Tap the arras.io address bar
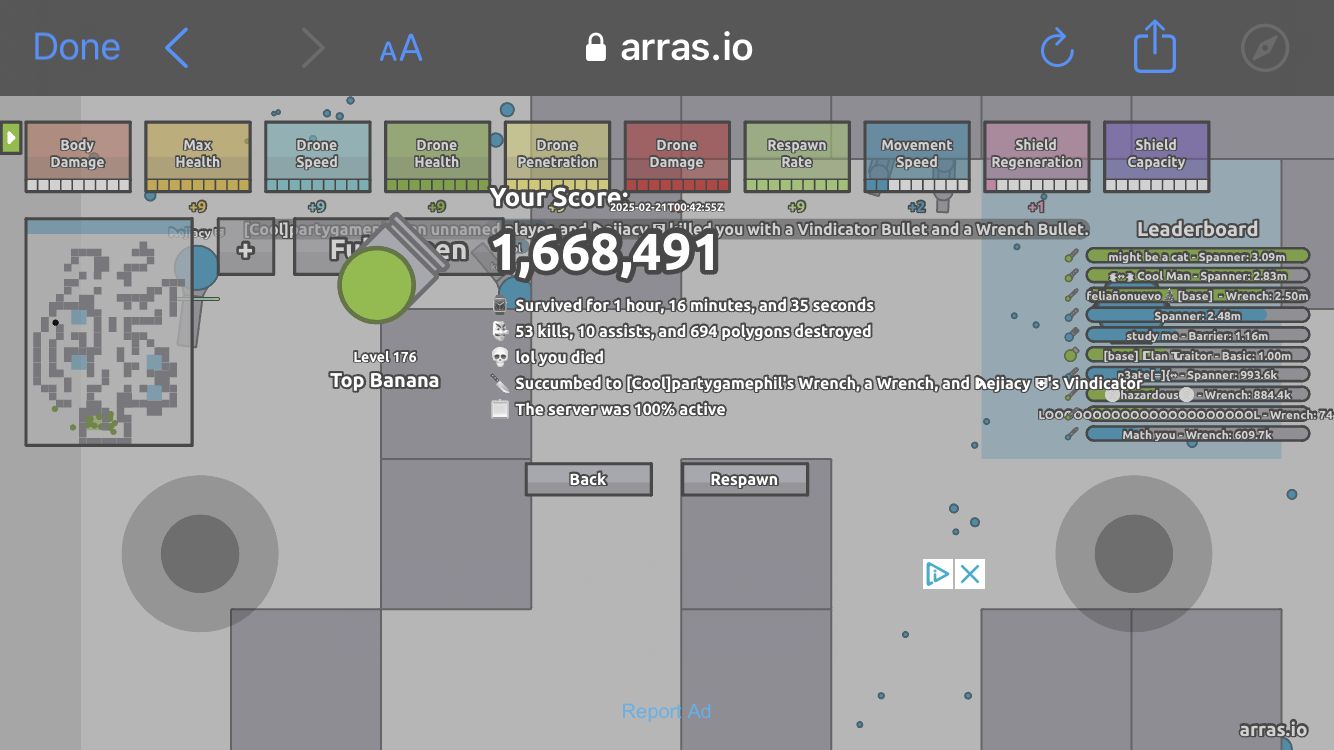The width and height of the screenshot is (1334, 750). tap(668, 47)
